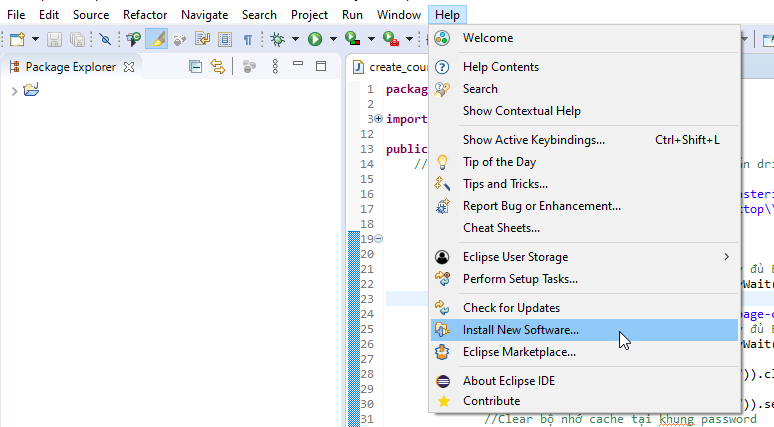Open Help Contents from the Help menu
Screen dimensions: 774x427
pyautogui.click(x=584, y=67)
